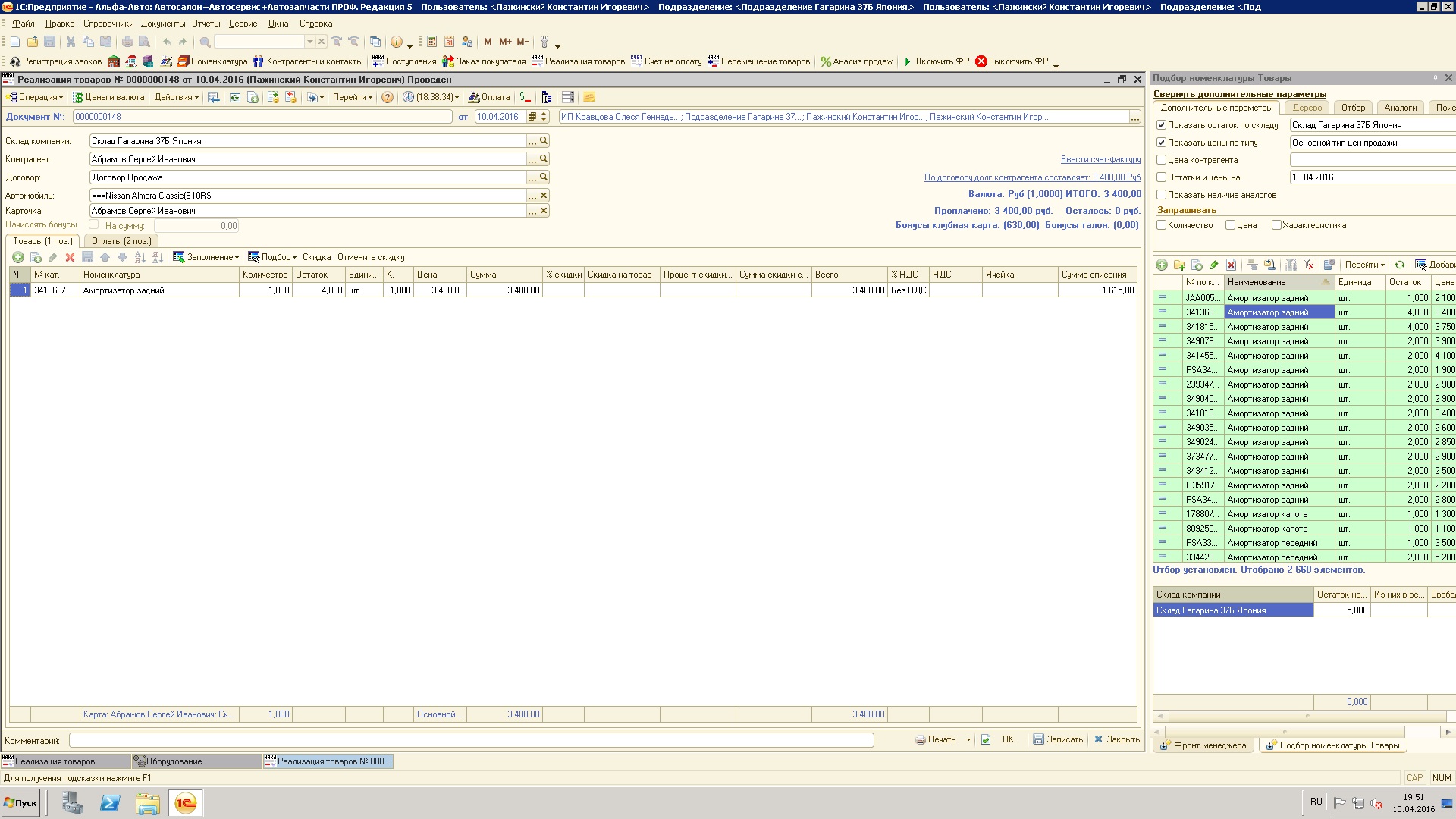The image size is (1456, 819).
Task: Toggle Начислять бонусы checkbox
Action: (x=94, y=224)
